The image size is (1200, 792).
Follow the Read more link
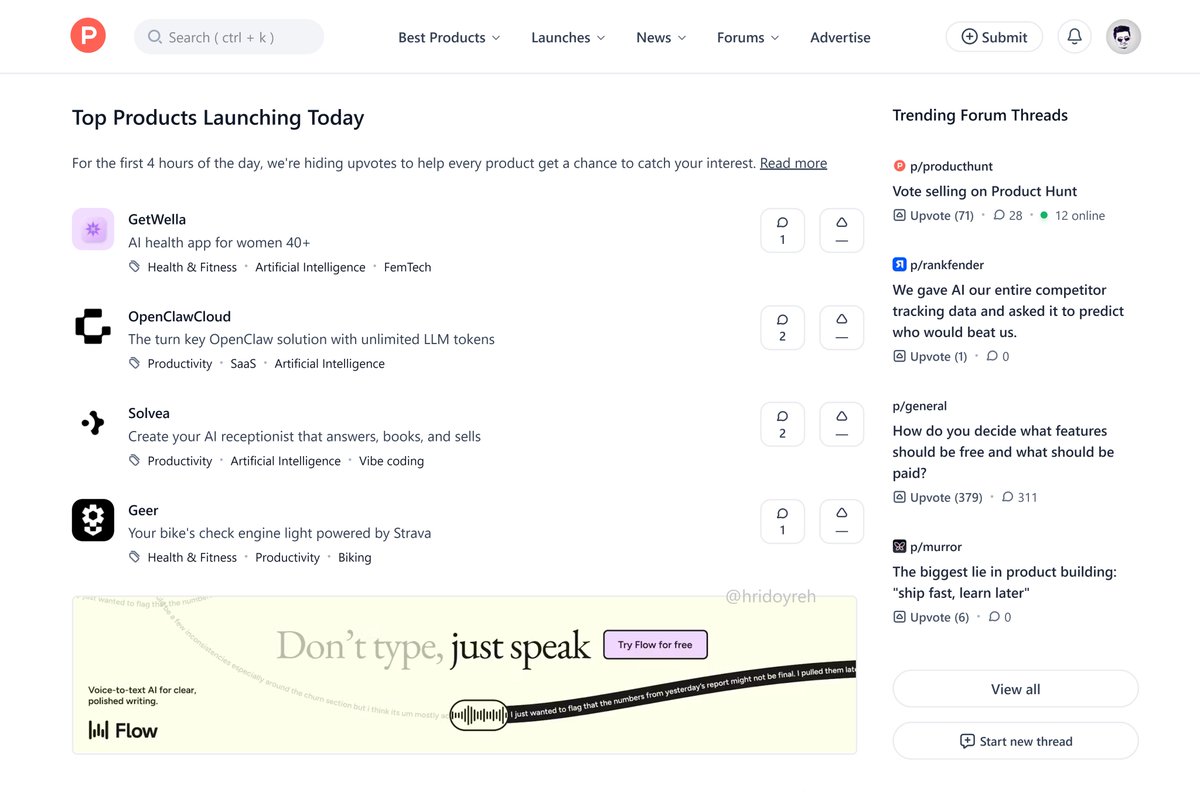point(793,163)
